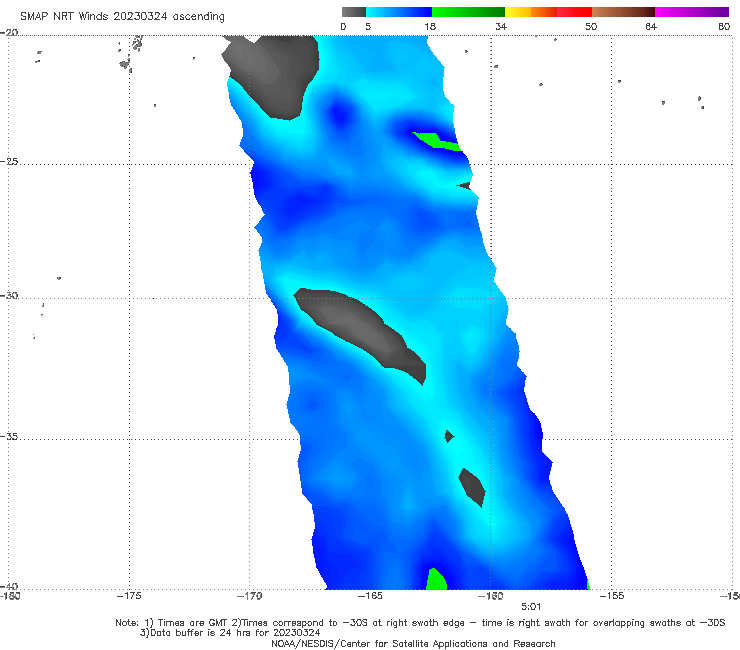The width and height of the screenshot is (740, 650).
Task: Click the longitude label '-155'
Action: tap(612, 596)
